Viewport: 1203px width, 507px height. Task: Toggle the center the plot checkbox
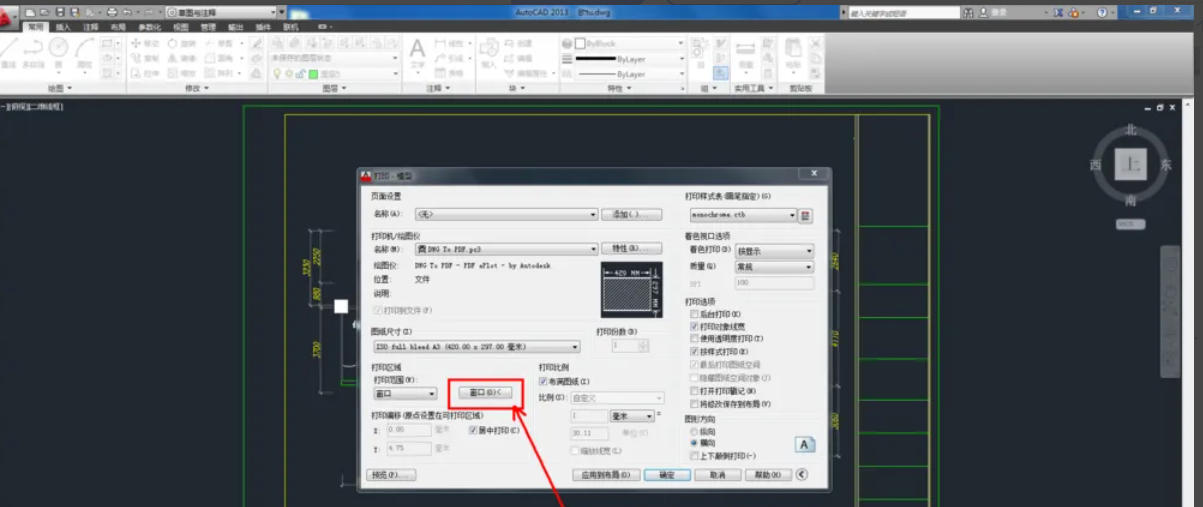click(473, 430)
